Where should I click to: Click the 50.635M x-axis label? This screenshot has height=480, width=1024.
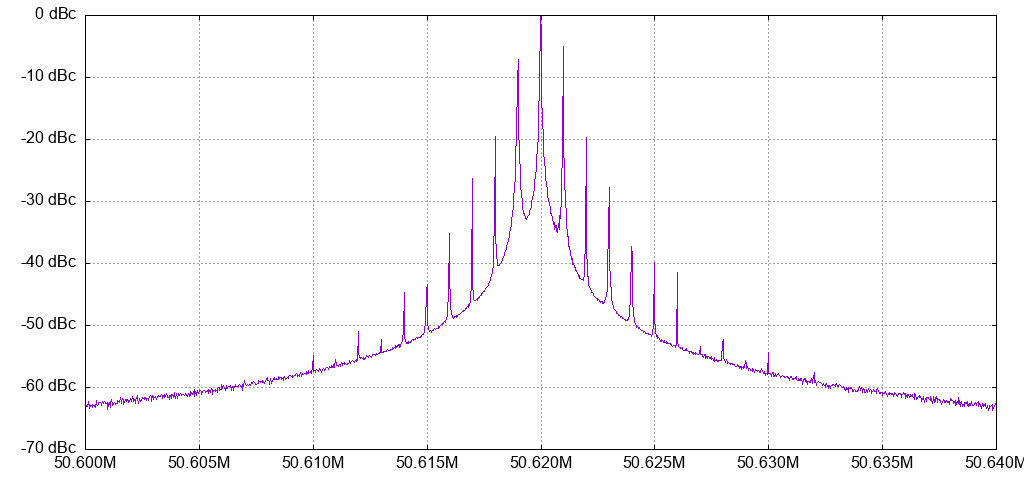(x=882, y=465)
